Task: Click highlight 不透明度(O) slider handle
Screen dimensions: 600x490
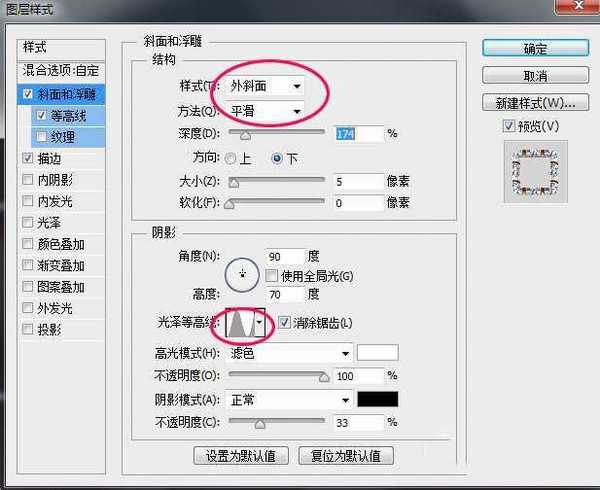Action: point(324,377)
